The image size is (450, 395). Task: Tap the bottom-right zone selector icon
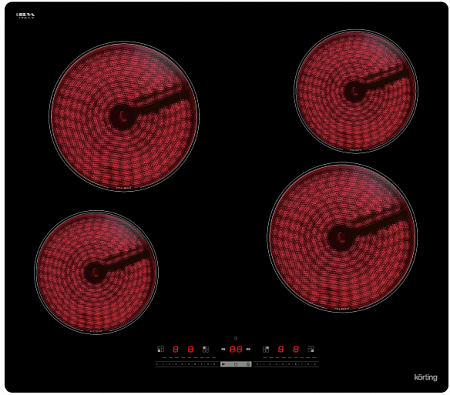(311, 349)
